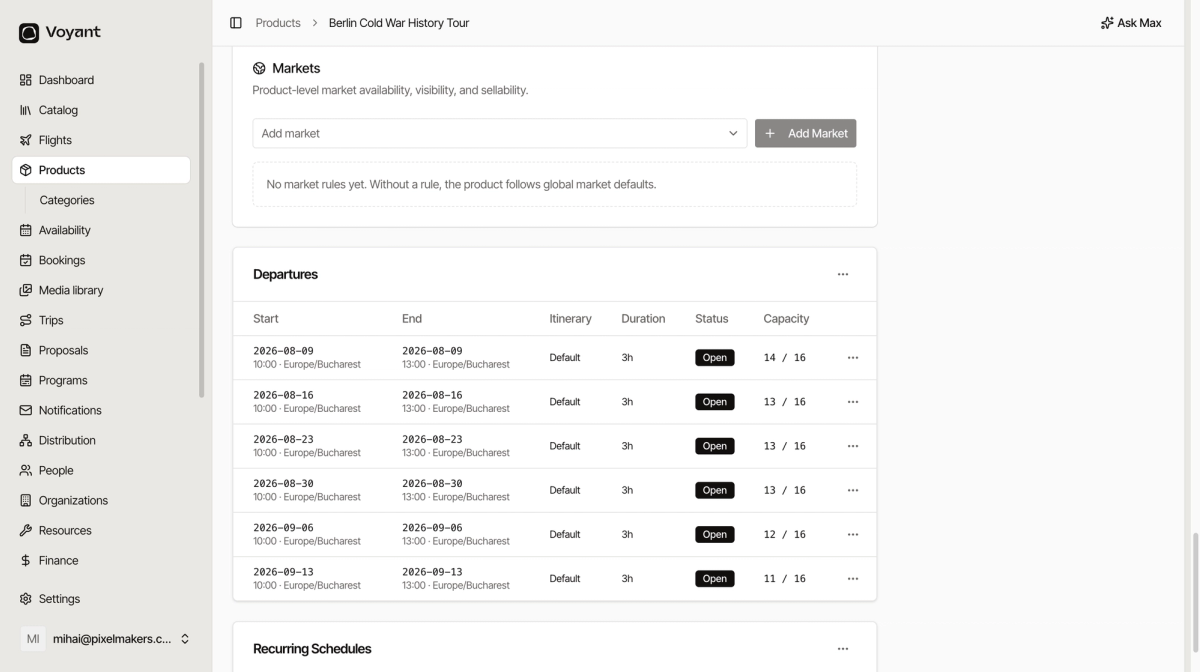Go to Catalog in the sidebar
1200x672 pixels.
[x=101, y=110]
